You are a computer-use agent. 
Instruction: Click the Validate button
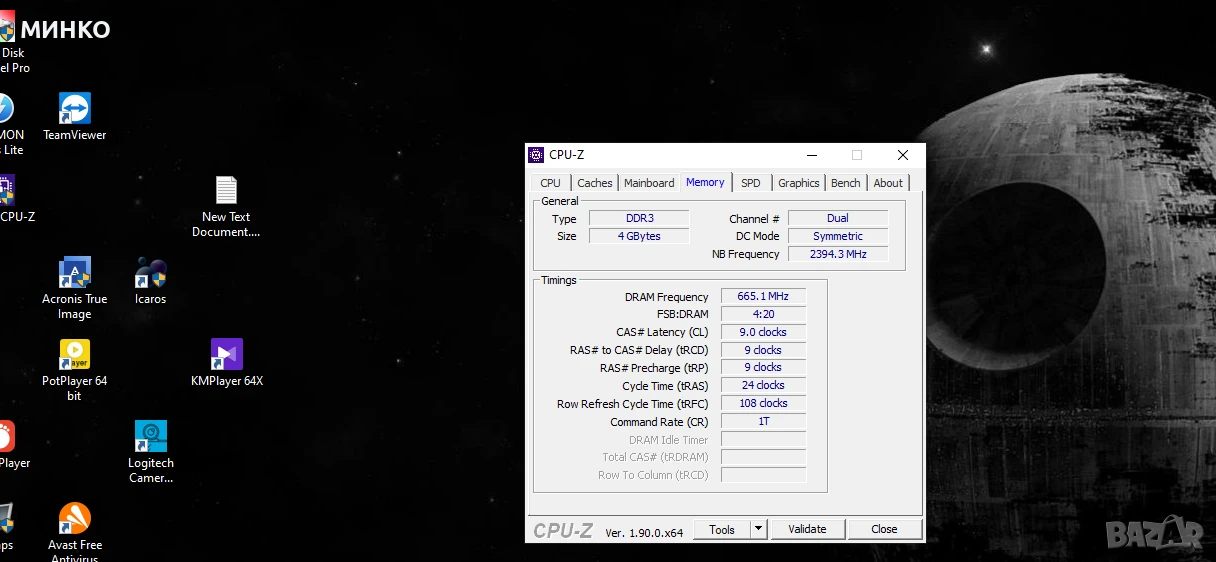click(807, 530)
